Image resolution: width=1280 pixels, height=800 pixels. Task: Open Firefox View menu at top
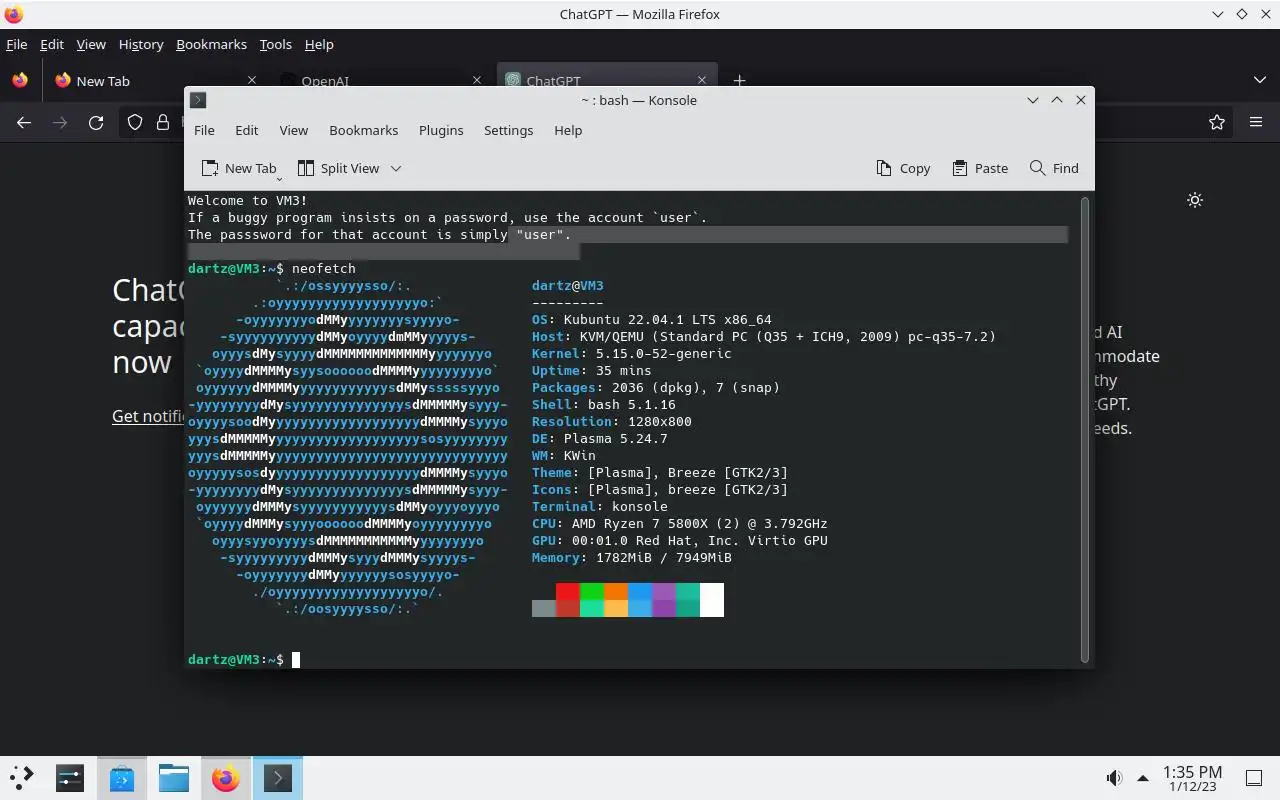click(x=91, y=44)
